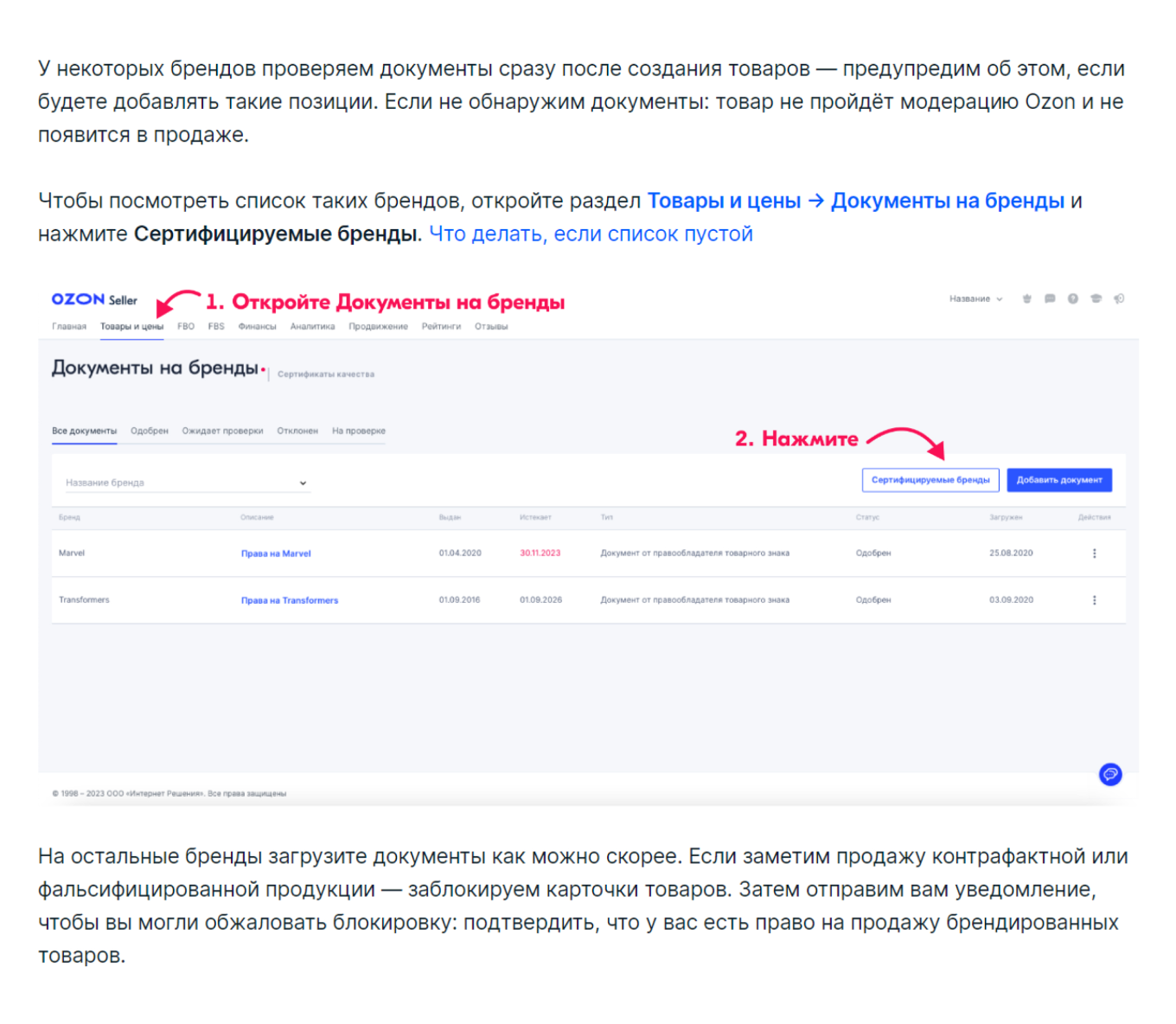Viewport: 1176px width, 1024px height.
Task: Click the OZON Seller logo
Action: [94, 299]
